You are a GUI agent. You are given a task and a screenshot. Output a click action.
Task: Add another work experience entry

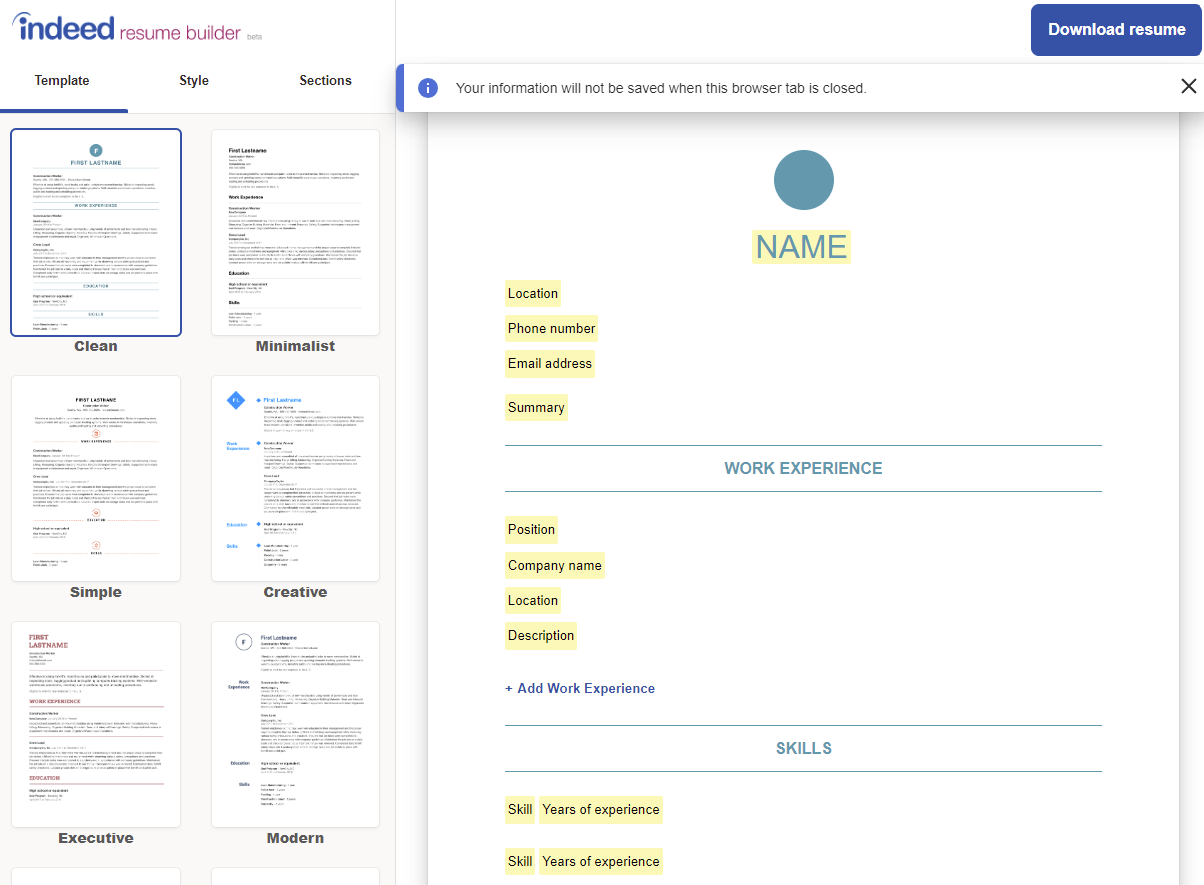[x=580, y=689]
